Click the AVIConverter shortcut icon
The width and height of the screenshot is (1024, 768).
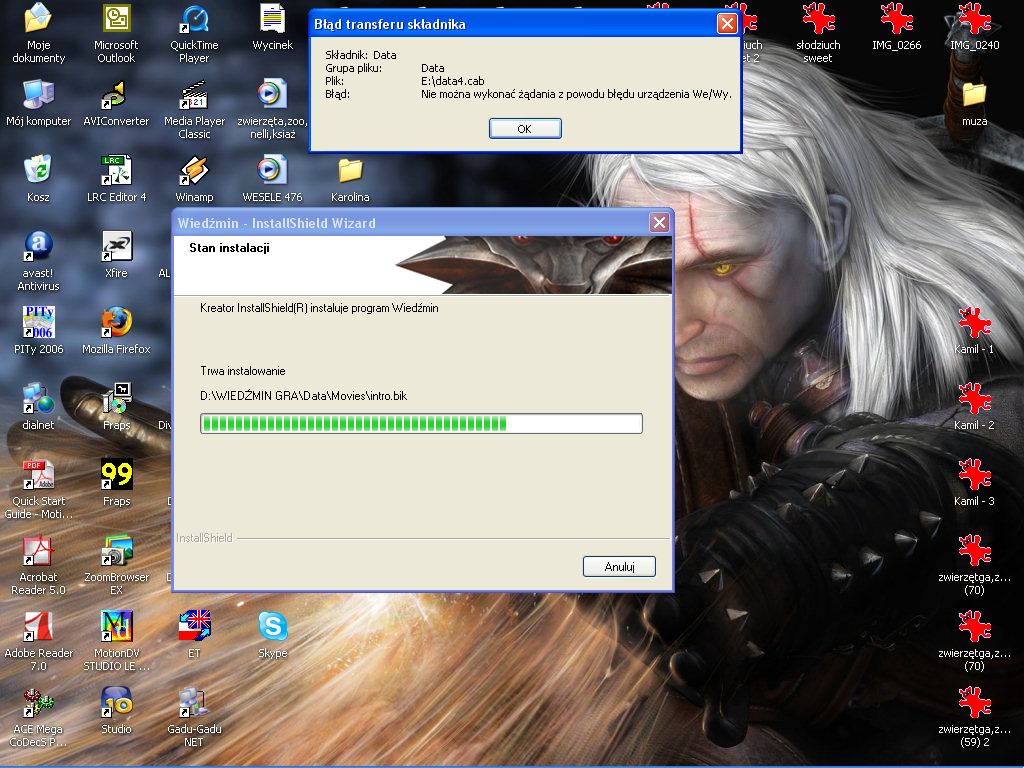[x=116, y=103]
